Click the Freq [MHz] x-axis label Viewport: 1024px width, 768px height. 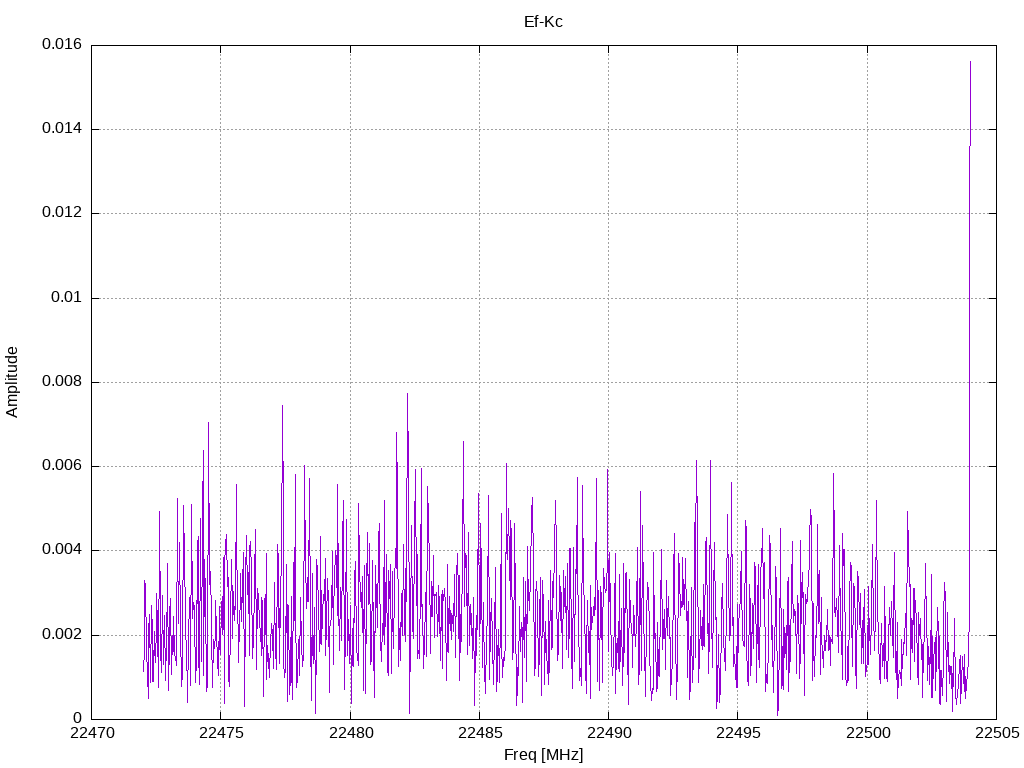click(x=543, y=755)
